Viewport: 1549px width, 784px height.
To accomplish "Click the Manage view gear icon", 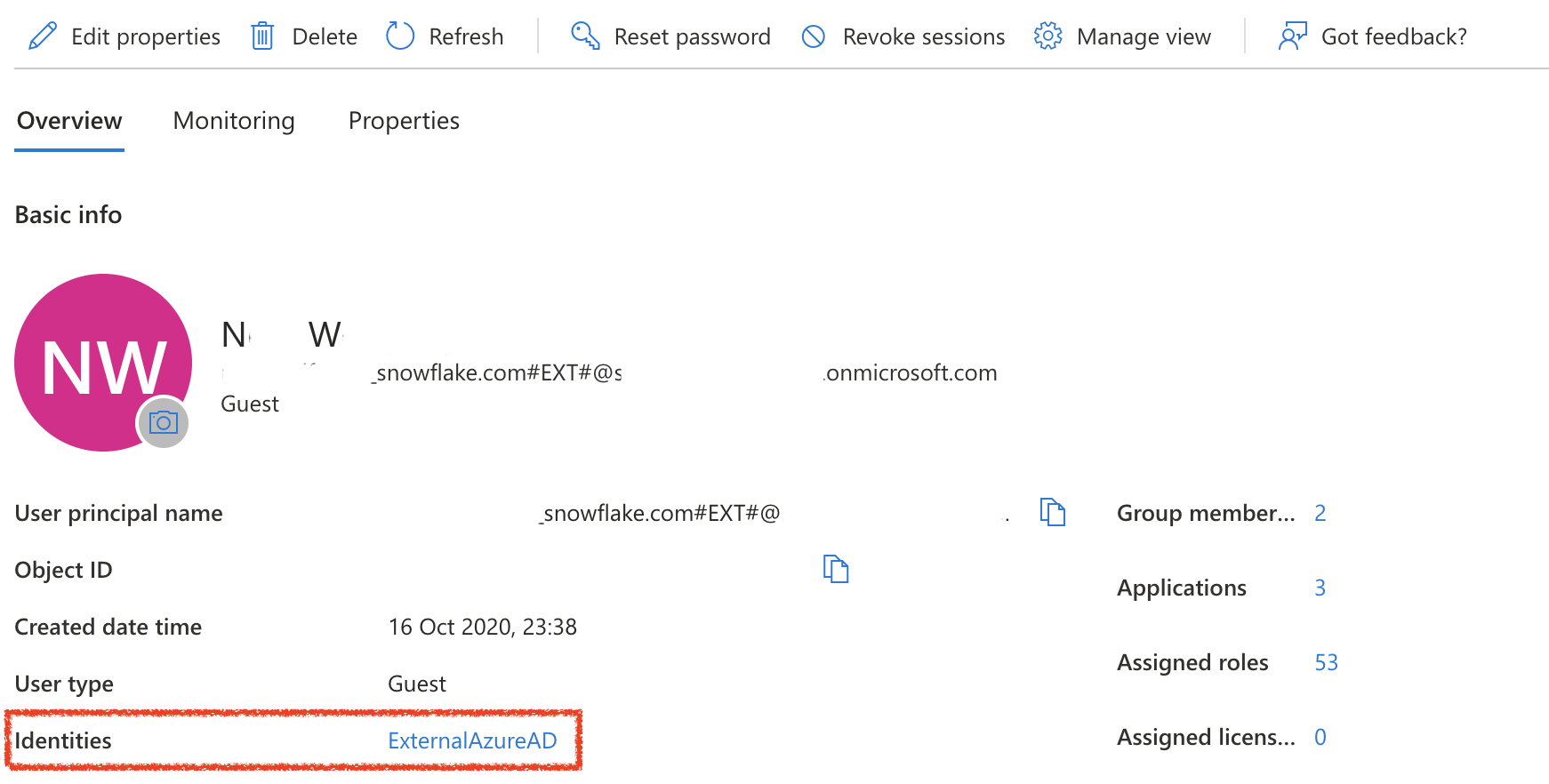I will click(x=1048, y=36).
